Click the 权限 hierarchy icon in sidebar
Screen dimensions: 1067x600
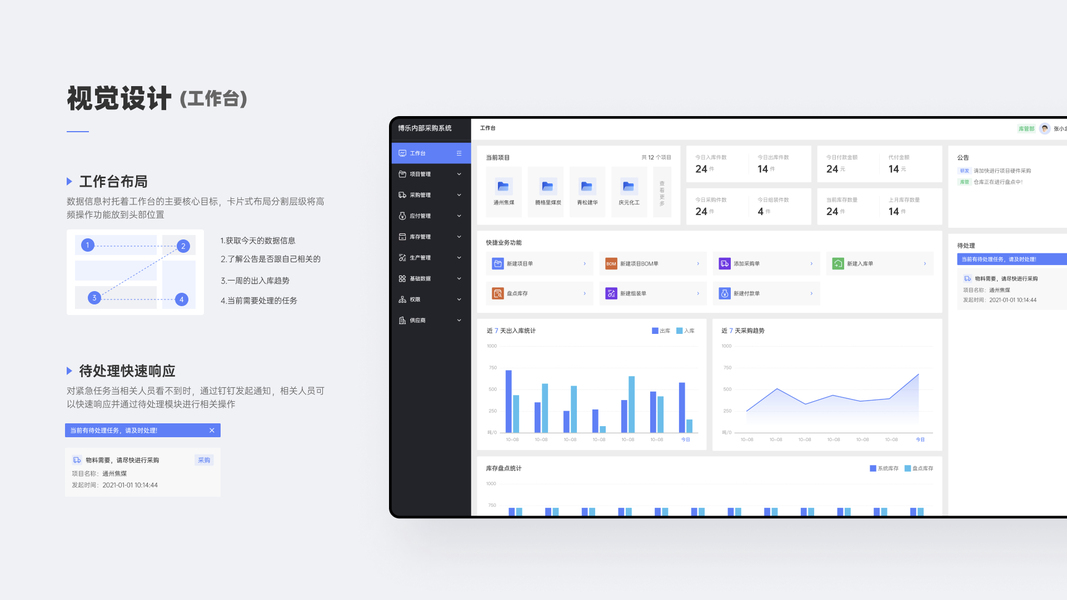click(x=402, y=299)
